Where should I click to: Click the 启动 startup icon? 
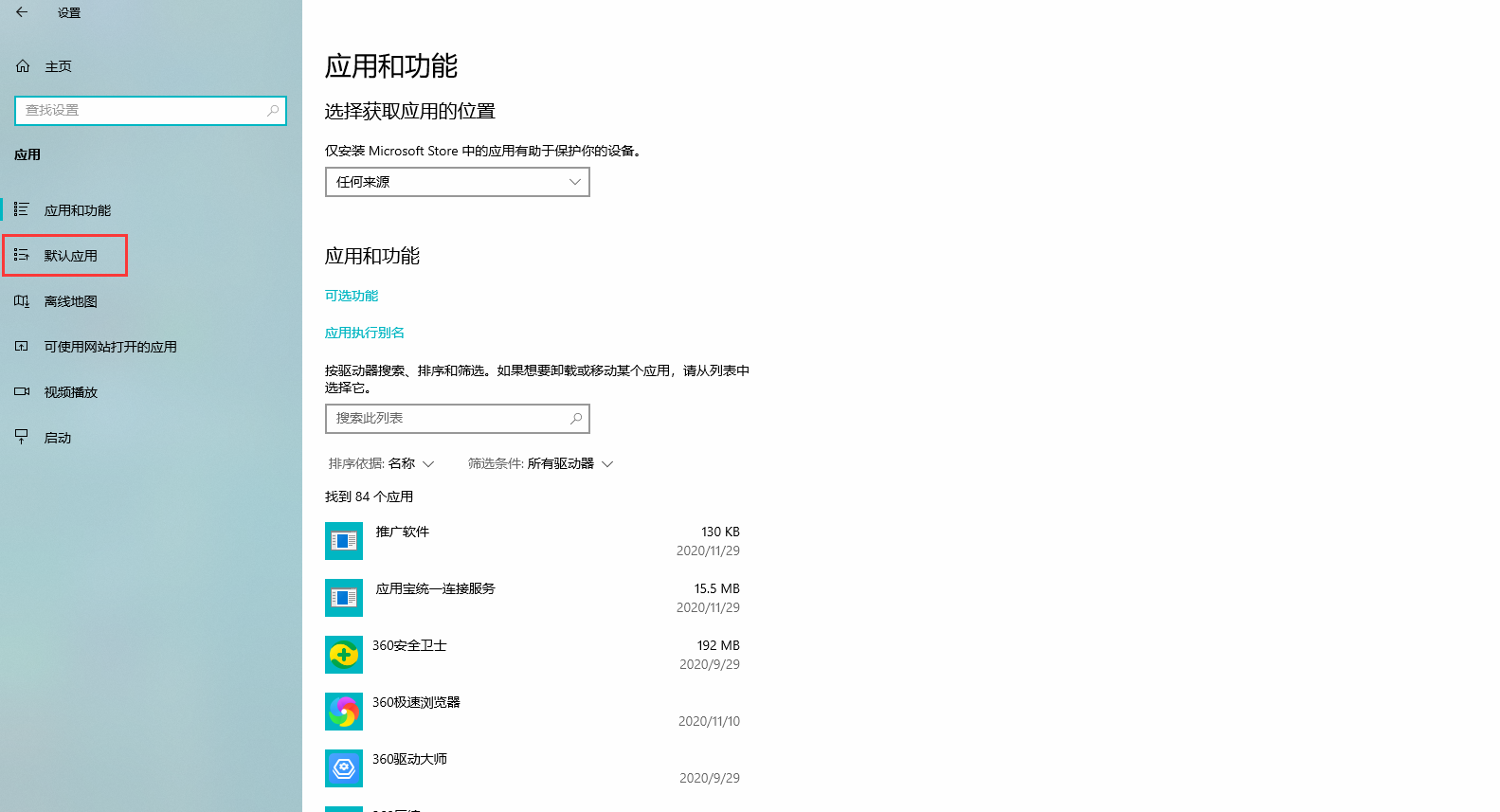click(22, 437)
